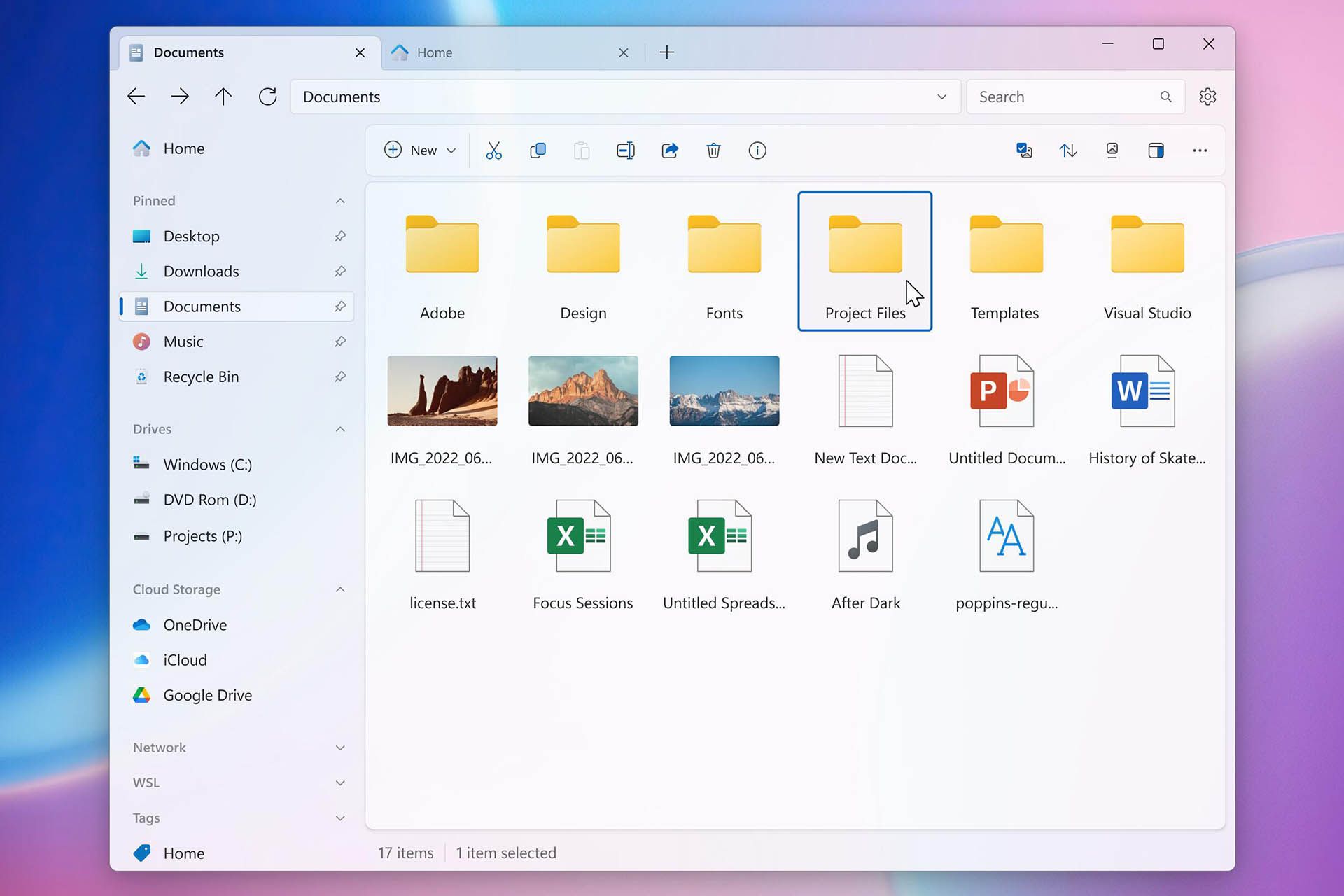Collapse the Pinned section

[340, 201]
